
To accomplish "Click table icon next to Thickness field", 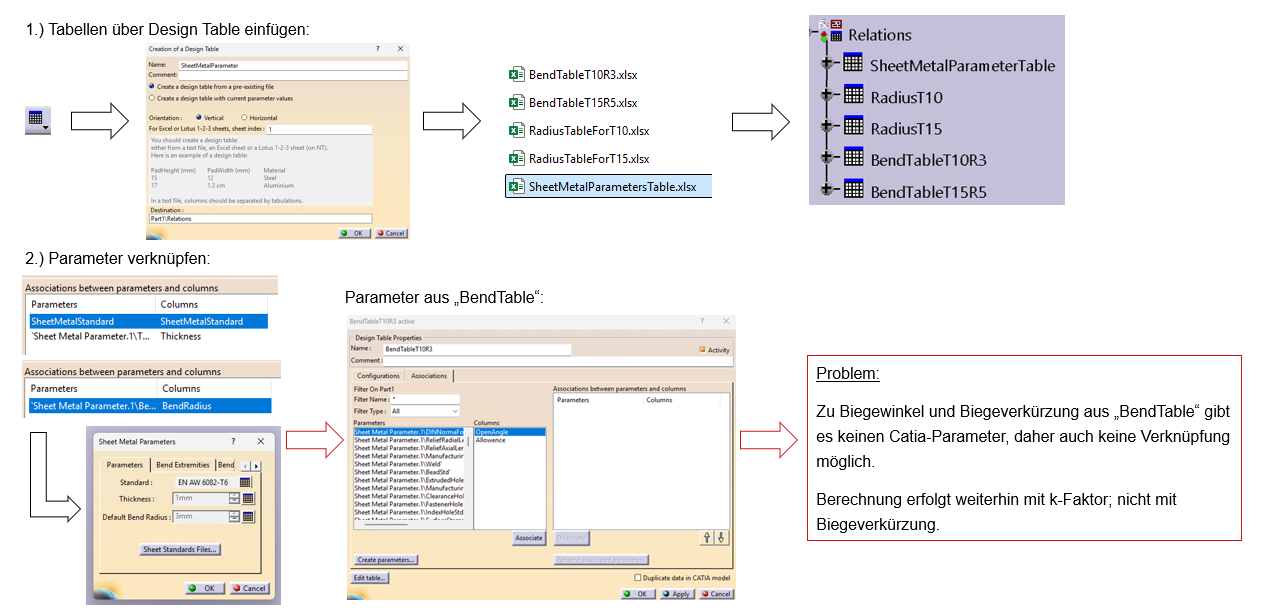I will pos(248,498).
